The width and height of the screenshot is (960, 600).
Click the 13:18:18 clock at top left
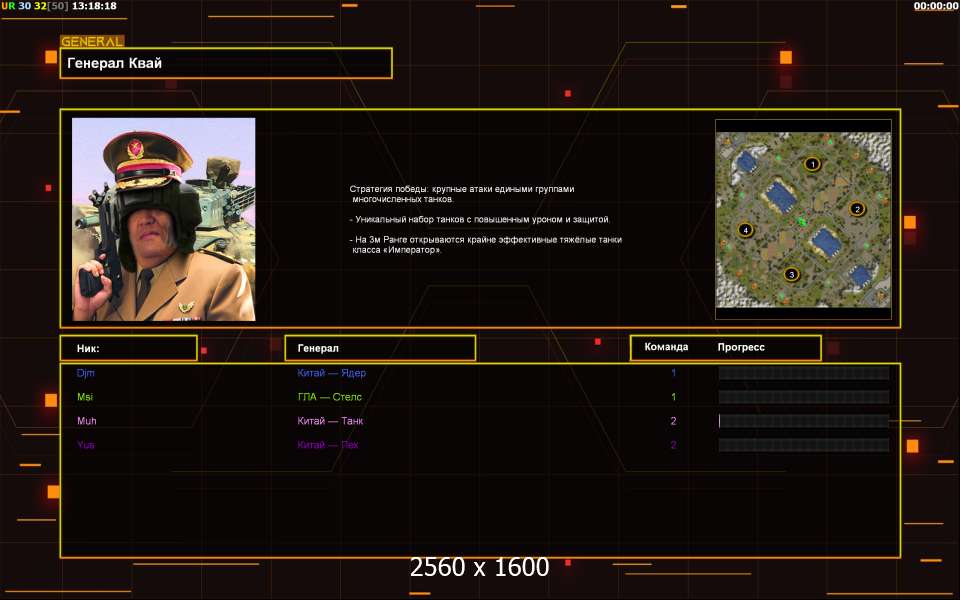94,6
